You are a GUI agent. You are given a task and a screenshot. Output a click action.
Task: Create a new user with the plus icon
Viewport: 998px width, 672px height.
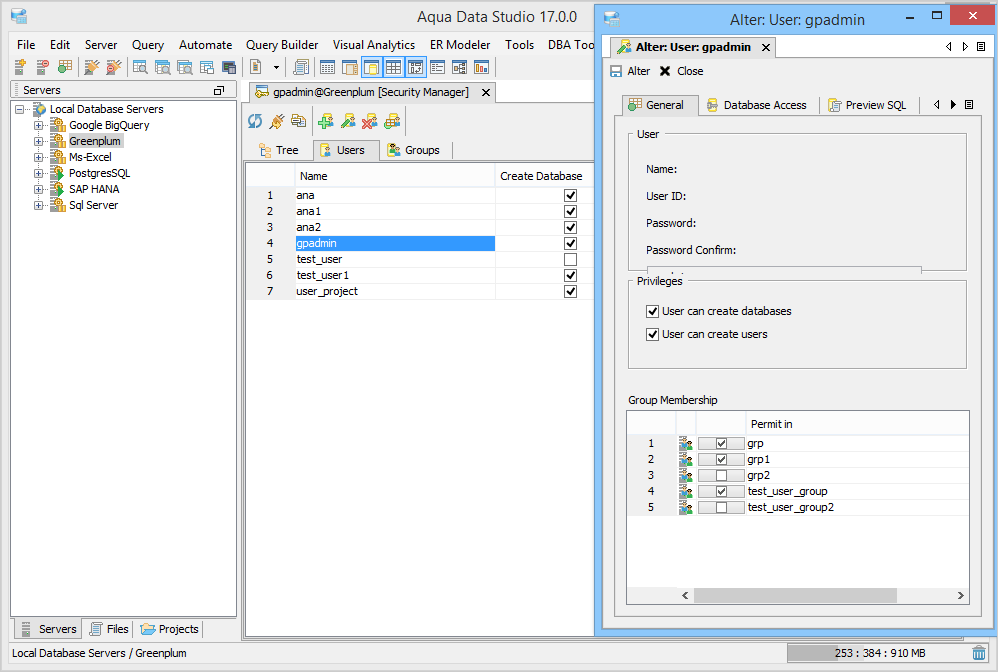click(x=326, y=121)
